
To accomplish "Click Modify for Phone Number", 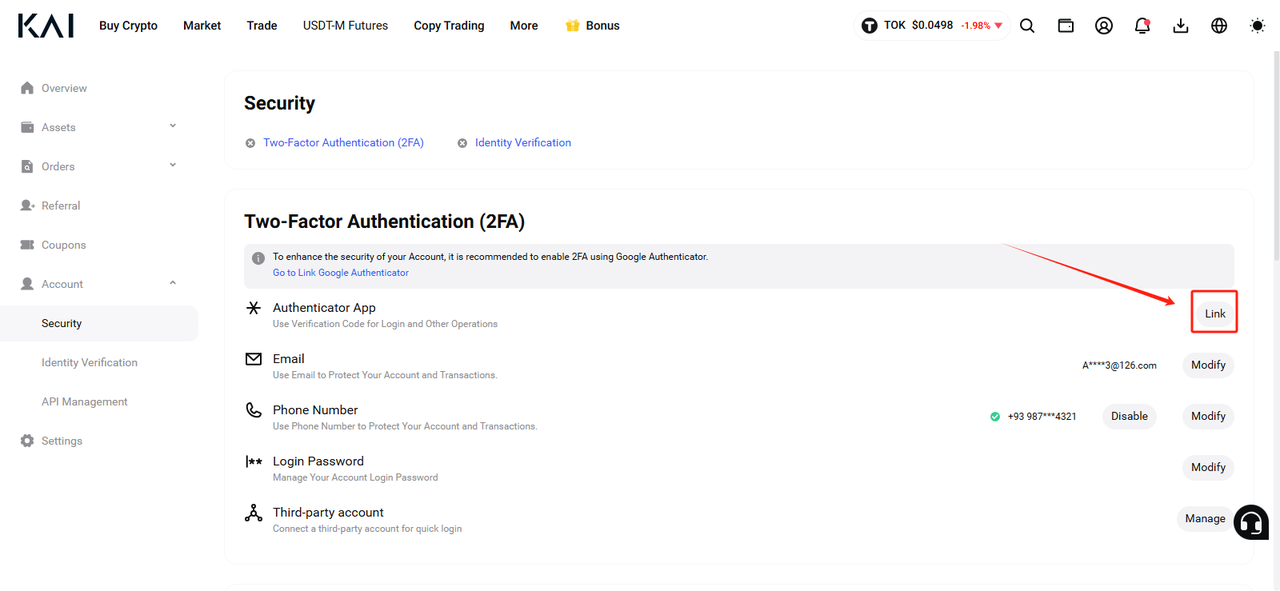I will point(1208,416).
